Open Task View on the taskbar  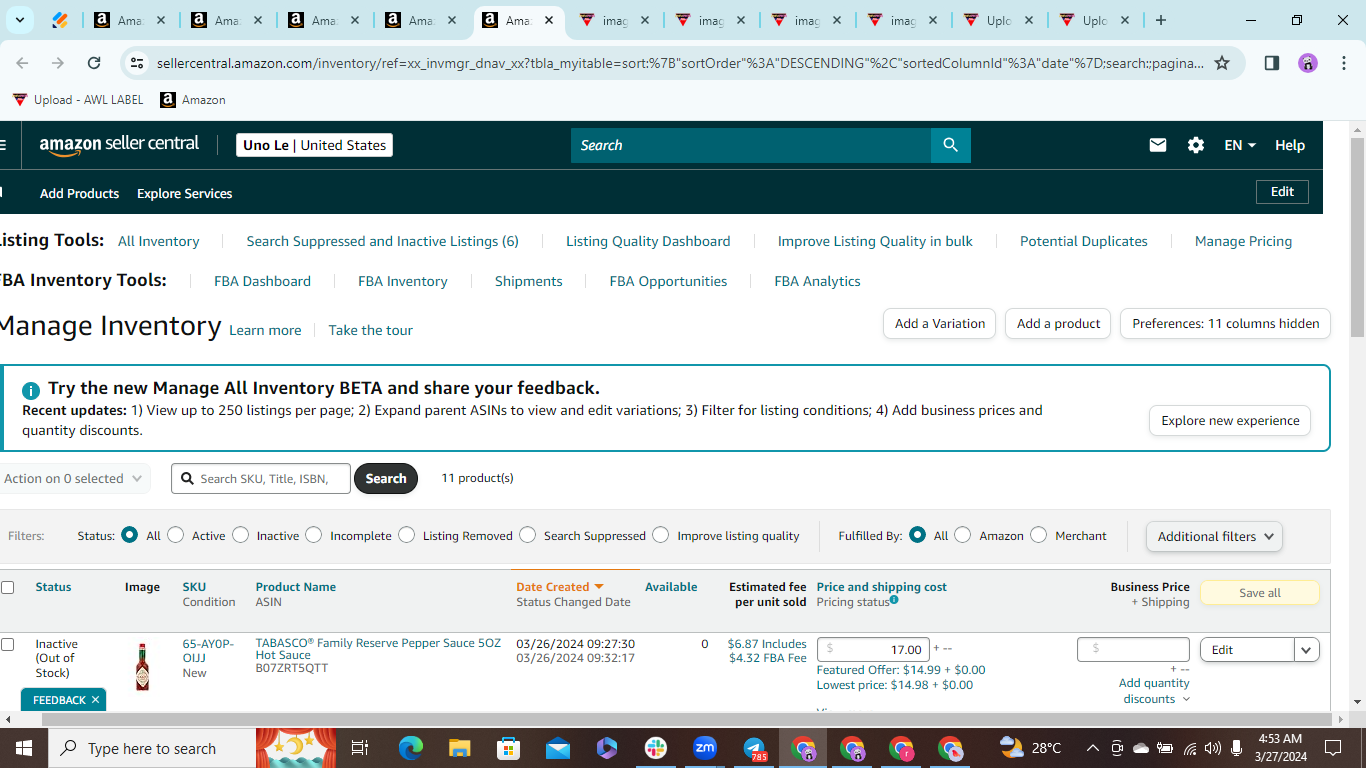pos(360,748)
